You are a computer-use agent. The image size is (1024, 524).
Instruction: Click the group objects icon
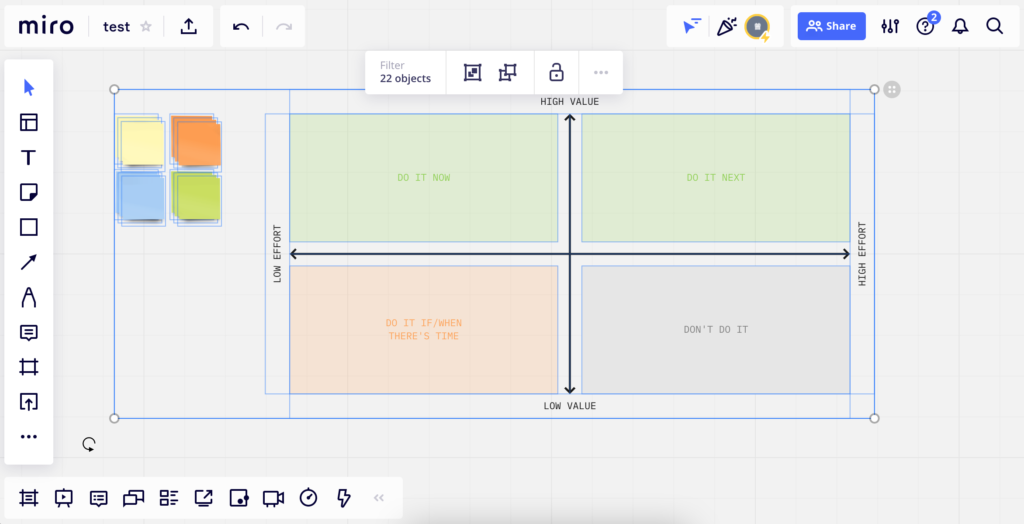473,73
